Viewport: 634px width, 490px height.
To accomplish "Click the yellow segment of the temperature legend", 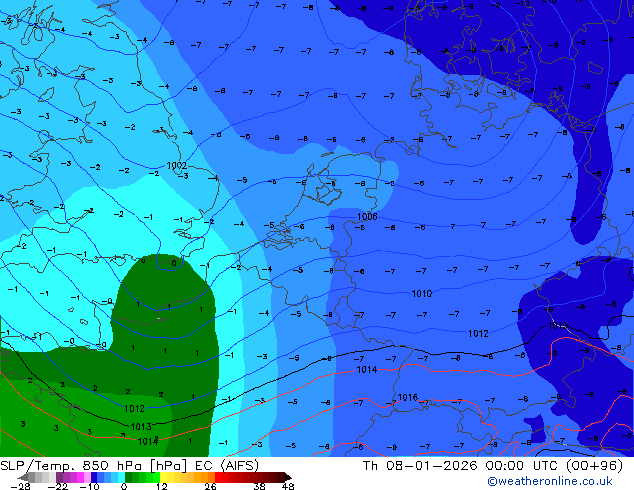I will [x=164, y=477].
